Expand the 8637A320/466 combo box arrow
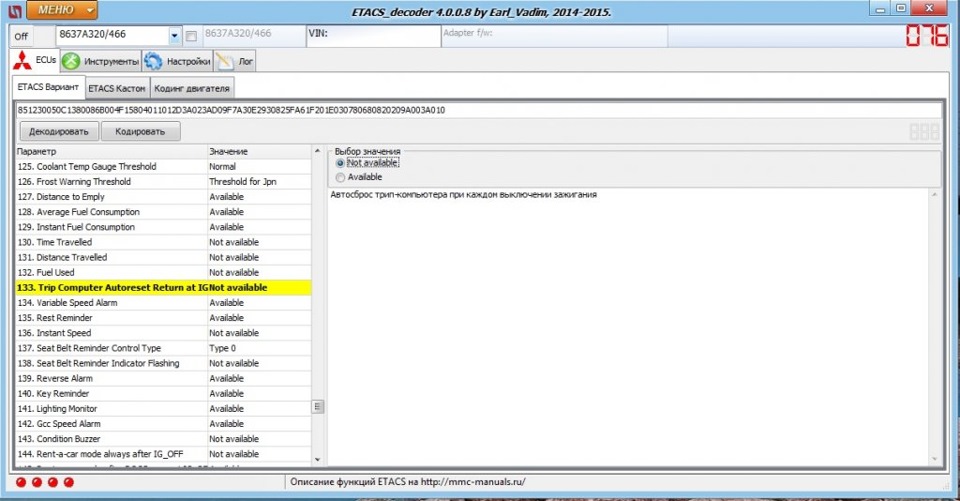960x501 pixels. click(x=174, y=36)
